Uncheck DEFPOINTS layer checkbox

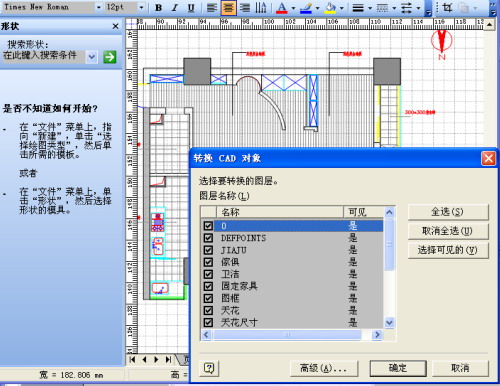pos(208,238)
